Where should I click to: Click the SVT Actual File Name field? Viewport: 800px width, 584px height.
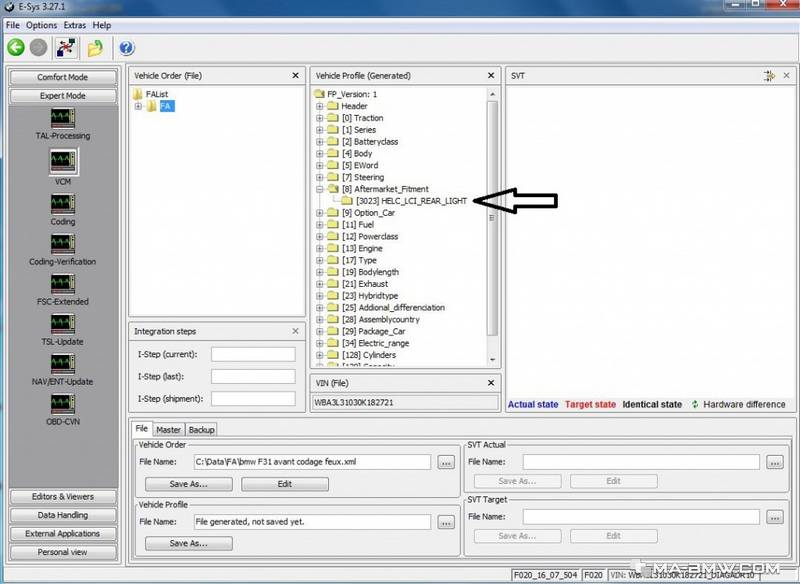pyautogui.click(x=641, y=462)
